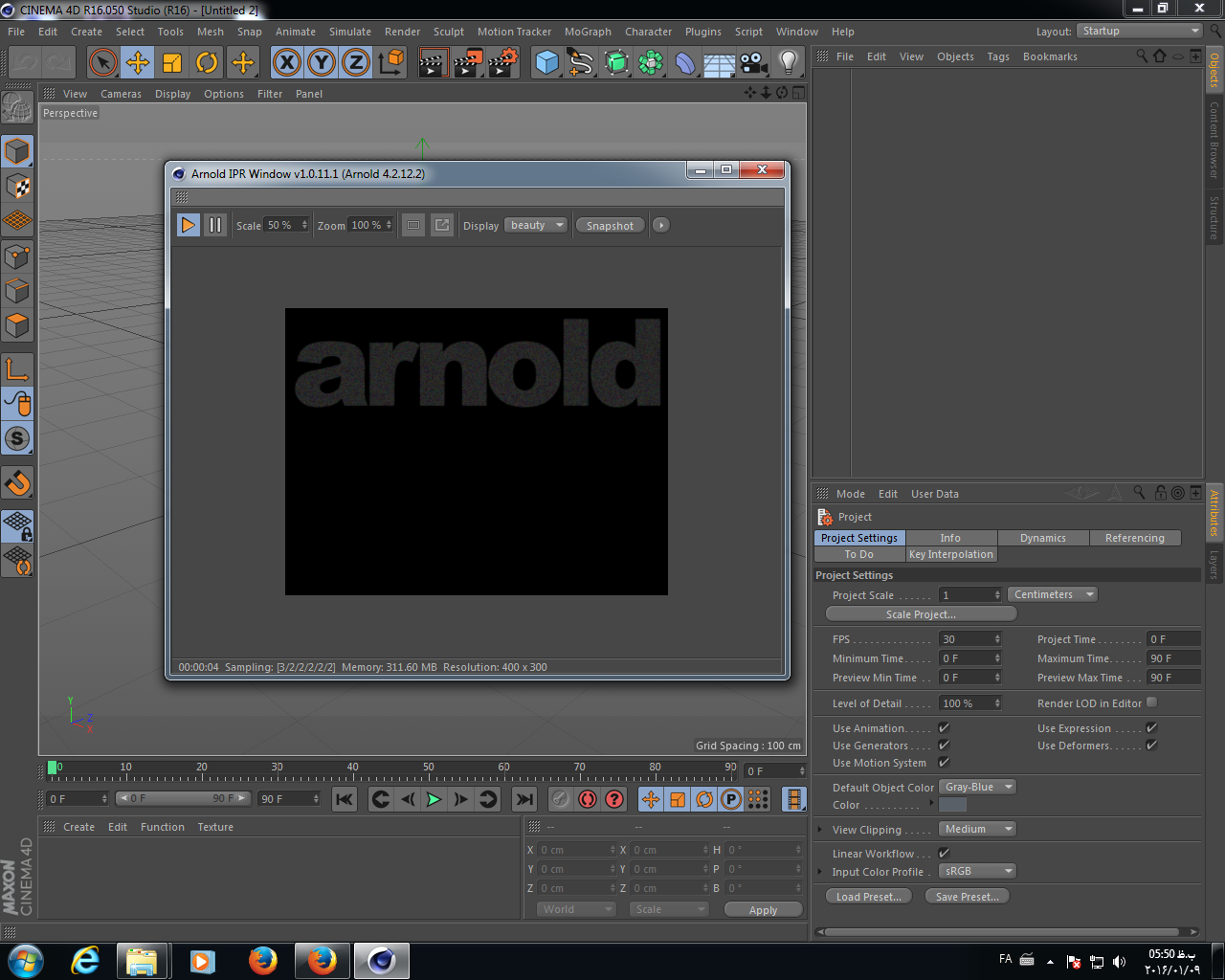Open the spline pen tool icon
The image size is (1225, 980).
(581, 63)
